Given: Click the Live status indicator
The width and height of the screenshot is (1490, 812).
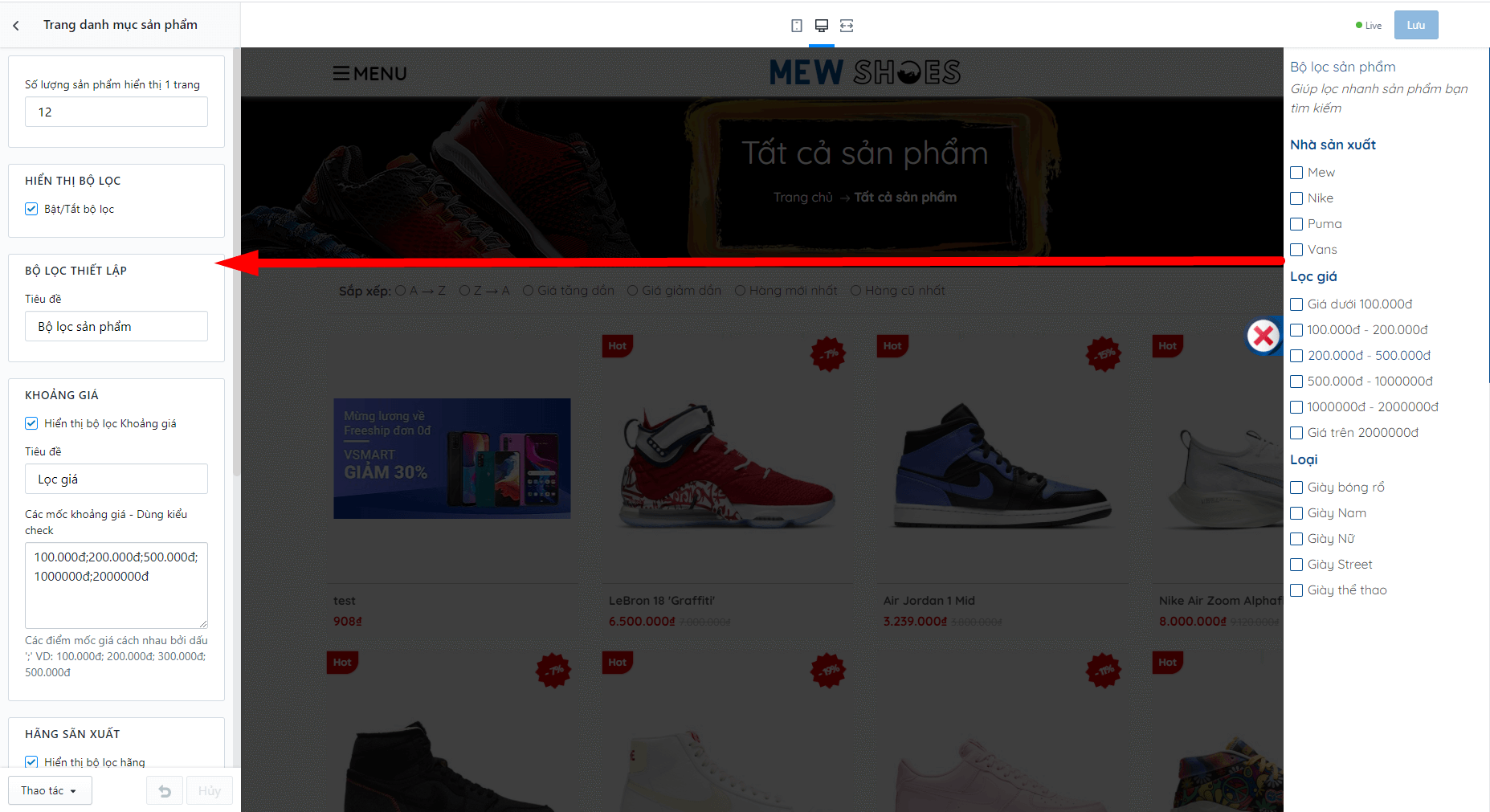Looking at the screenshot, I should tap(1369, 26).
